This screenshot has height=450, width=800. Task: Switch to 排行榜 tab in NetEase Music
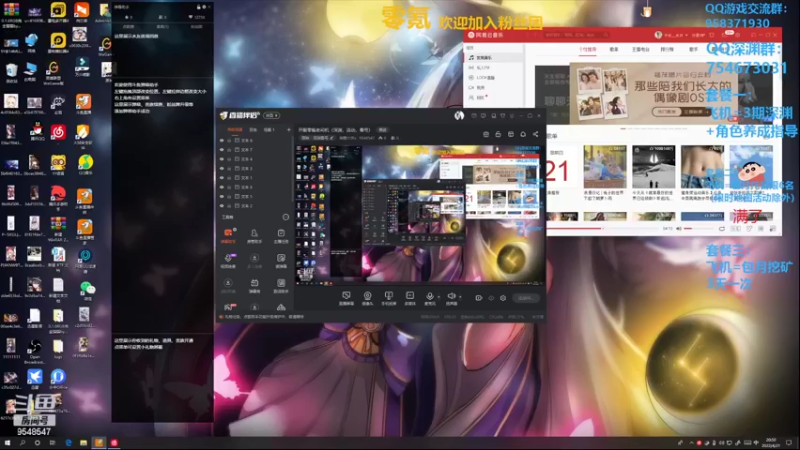click(667, 49)
